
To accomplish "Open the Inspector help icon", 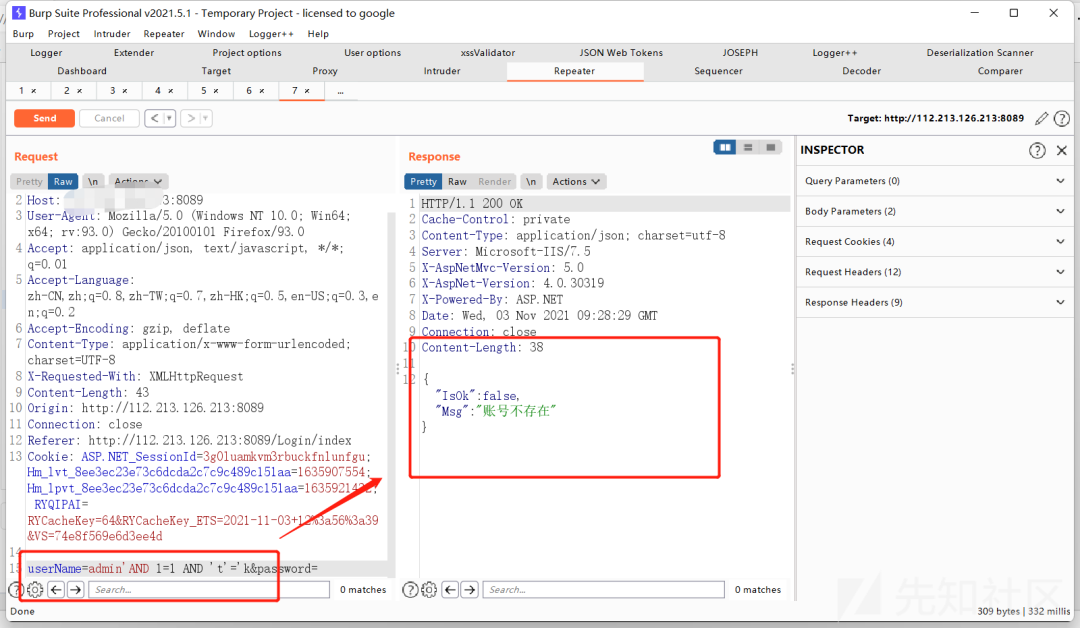I will 1037,150.
